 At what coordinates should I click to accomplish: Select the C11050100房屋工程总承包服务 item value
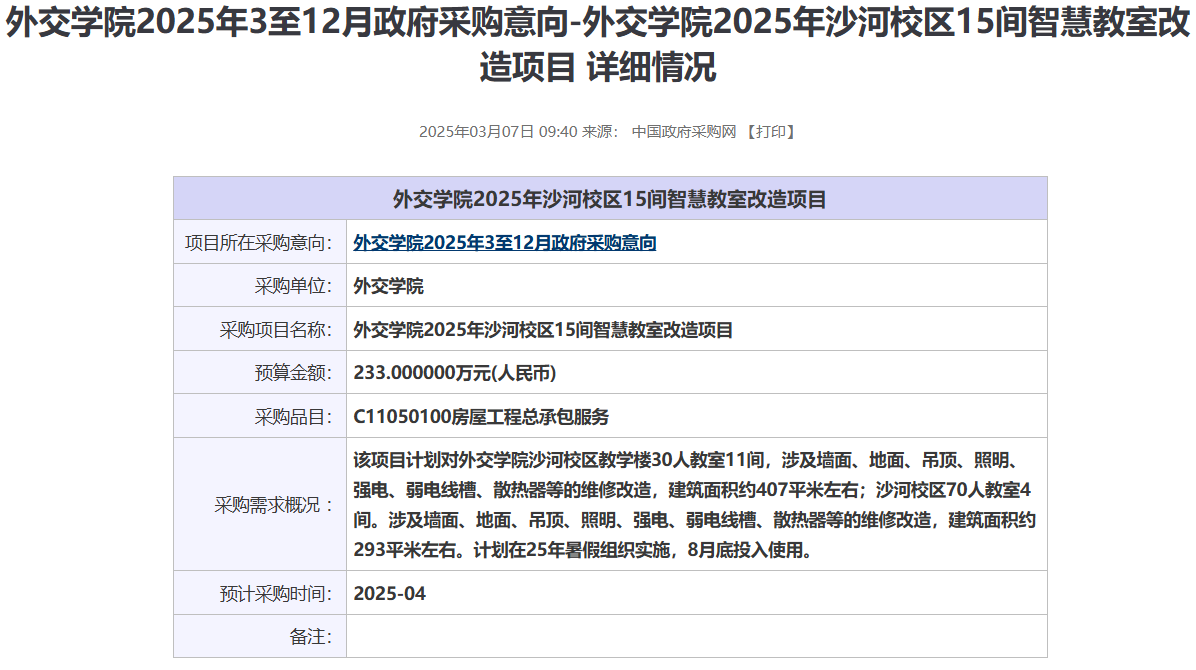481,417
